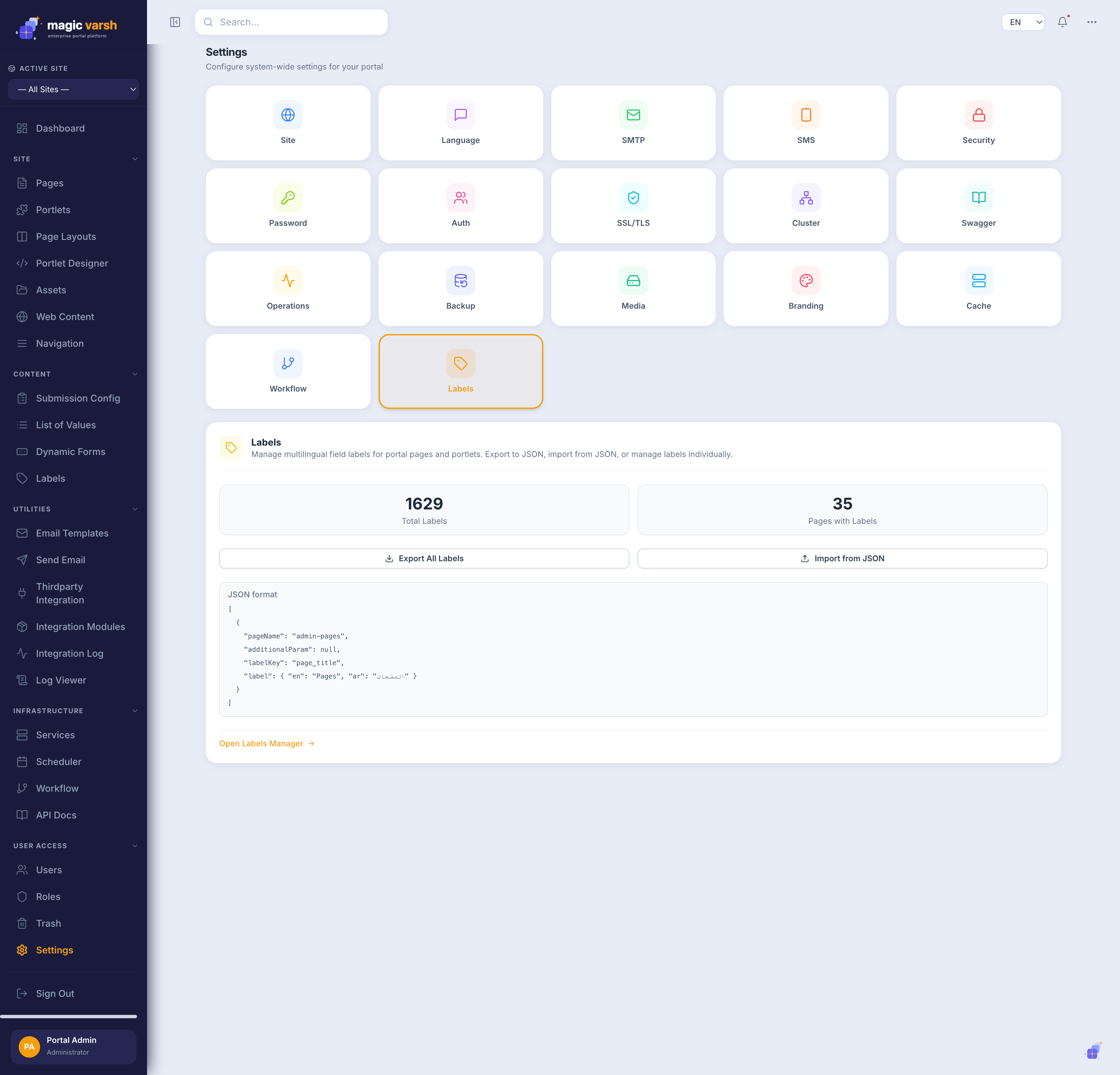Open the Security settings card
The width and height of the screenshot is (1120, 1075).
[978, 123]
